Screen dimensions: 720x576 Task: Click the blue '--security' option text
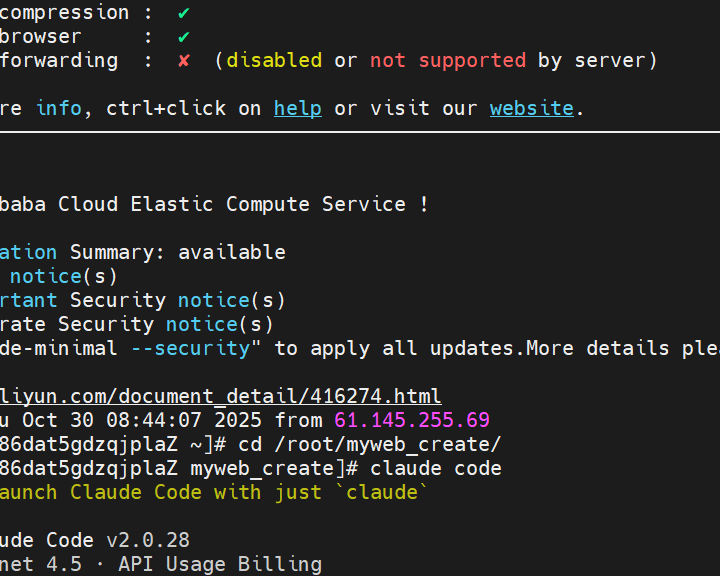coord(191,348)
